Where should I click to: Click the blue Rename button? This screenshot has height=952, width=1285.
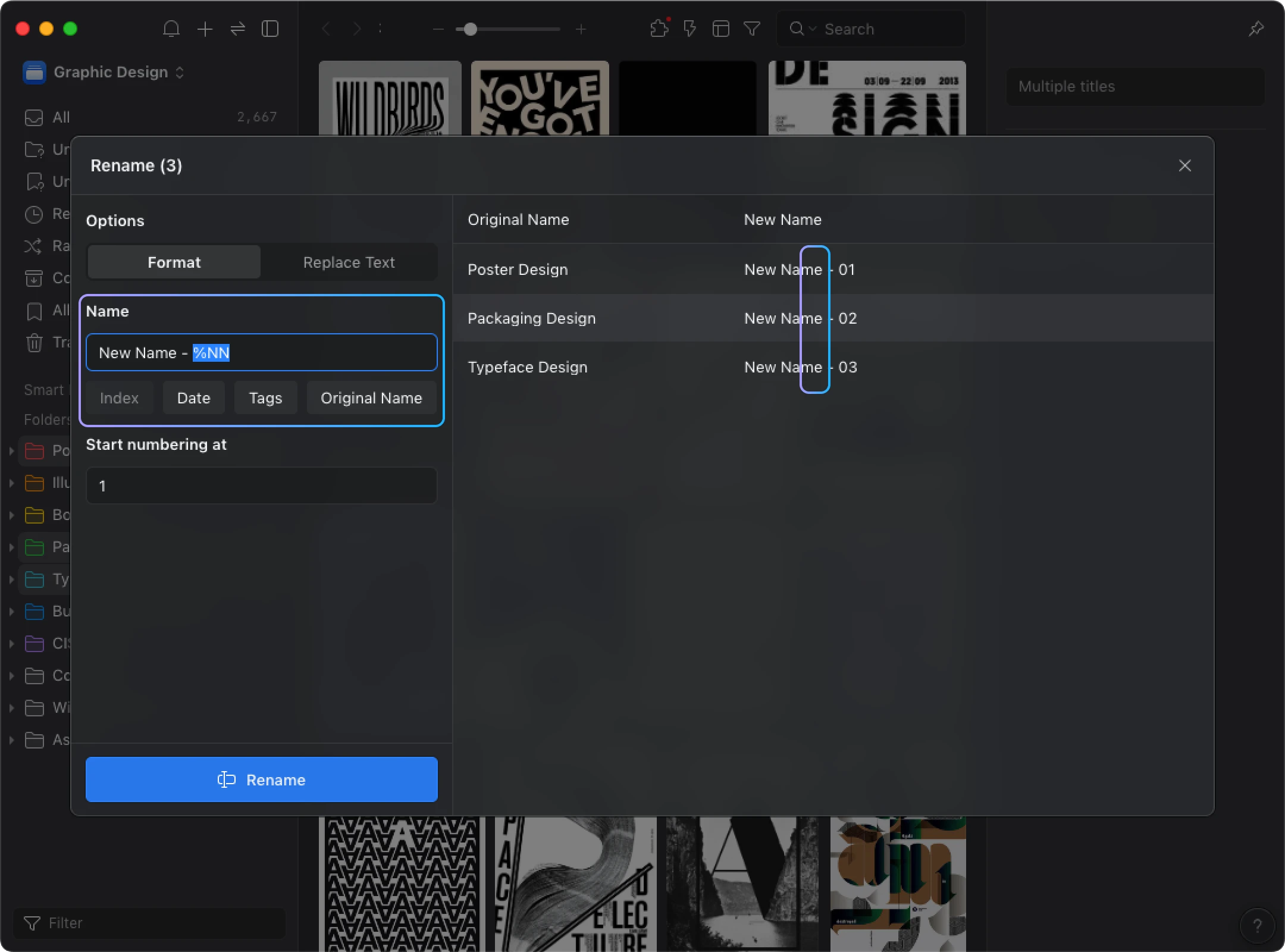tap(262, 779)
